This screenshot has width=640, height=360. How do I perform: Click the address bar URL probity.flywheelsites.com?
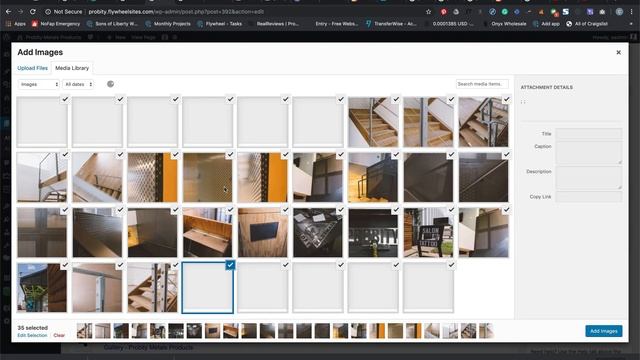121,12
